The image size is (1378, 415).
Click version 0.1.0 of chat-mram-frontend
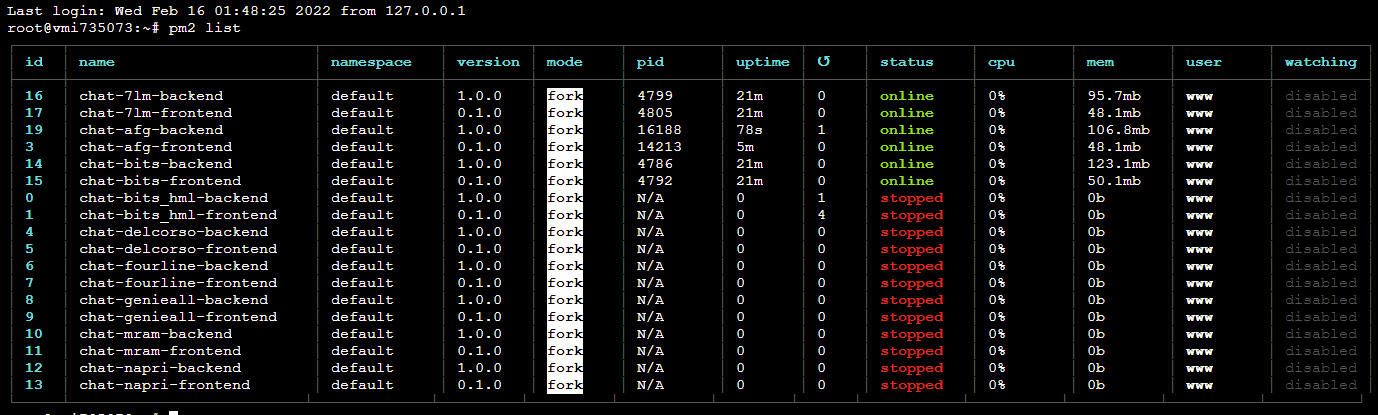tap(479, 351)
